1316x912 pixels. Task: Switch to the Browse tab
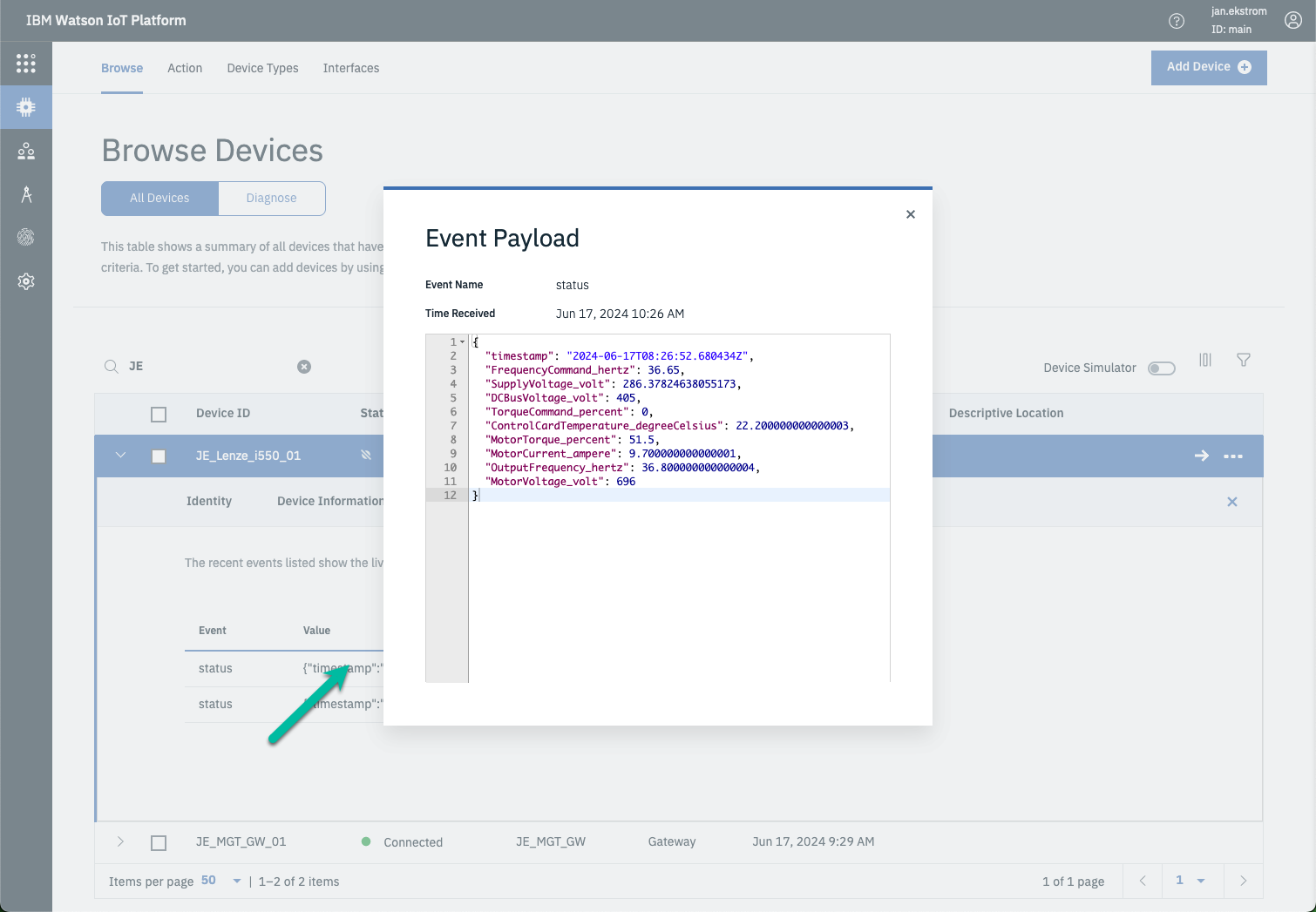(122, 68)
